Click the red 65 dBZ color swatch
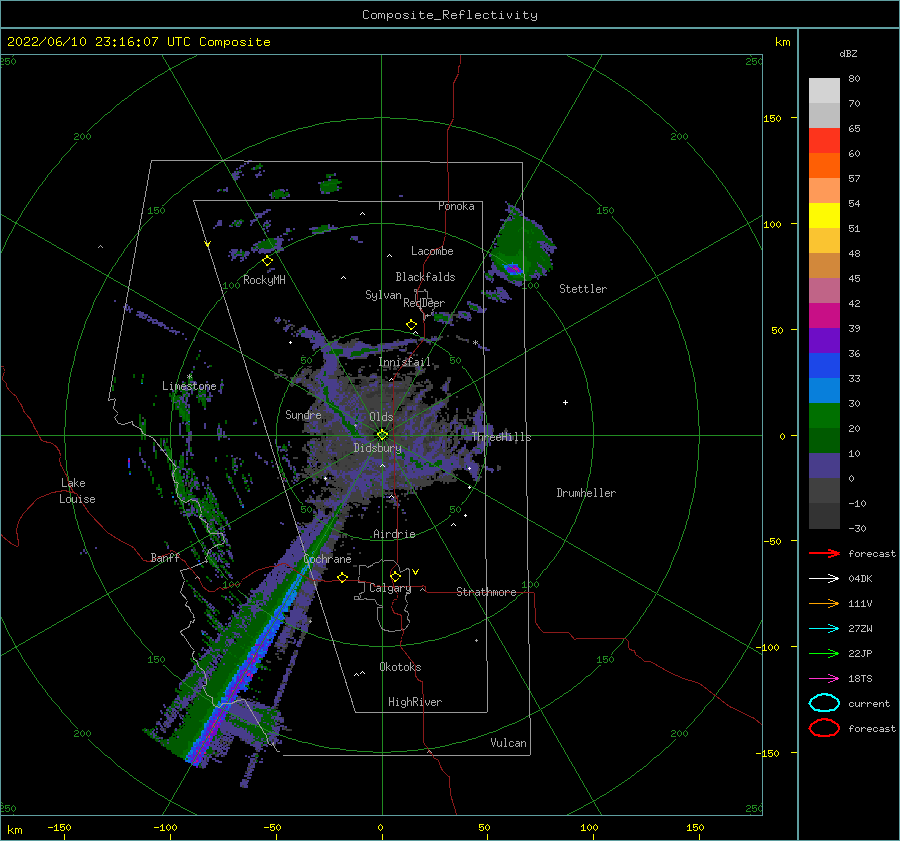Screen dimensions: 900x841 click(x=824, y=140)
